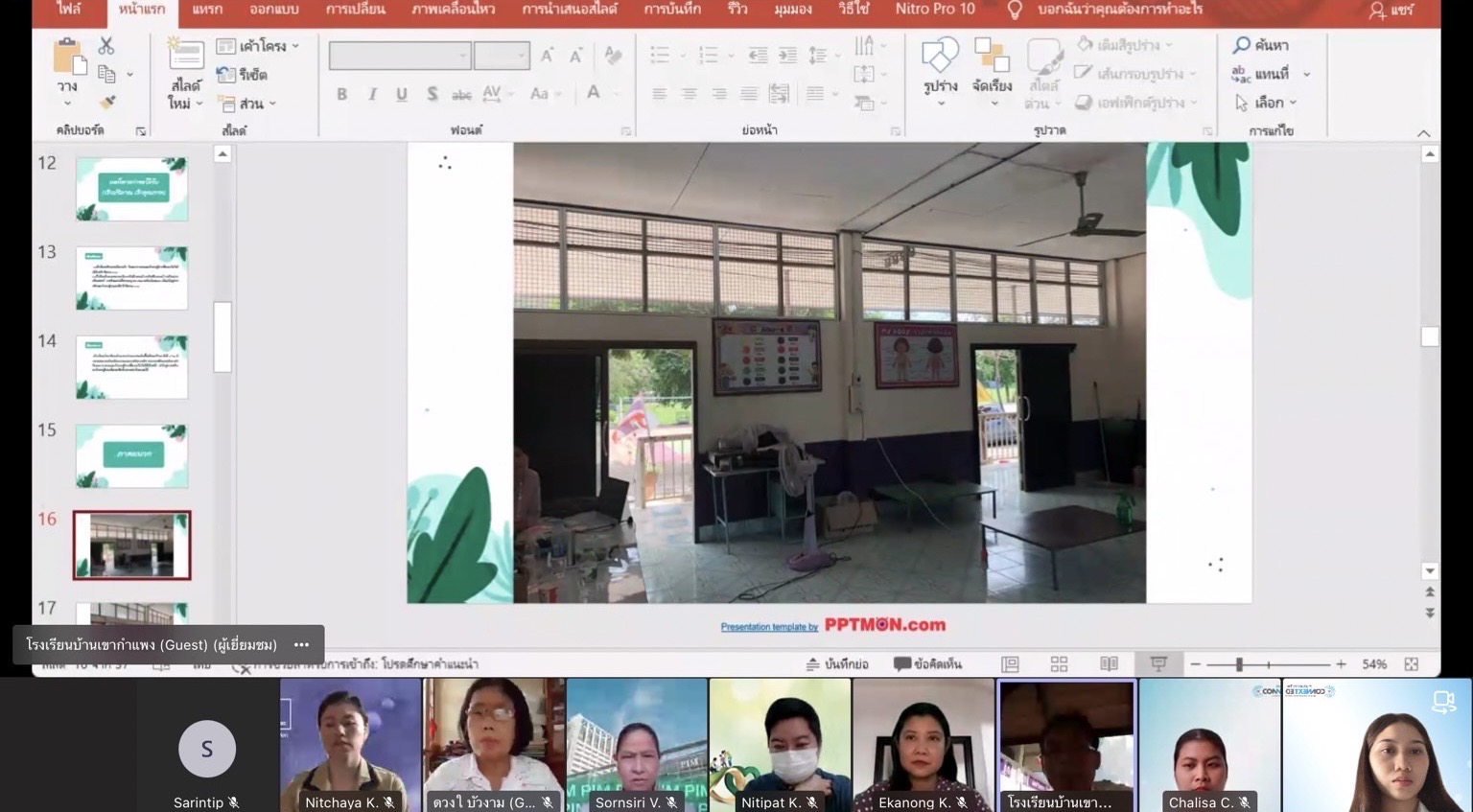Open the PPTMON.com presentation template link
Image resolution: width=1473 pixels, height=812 pixels.
832,625
